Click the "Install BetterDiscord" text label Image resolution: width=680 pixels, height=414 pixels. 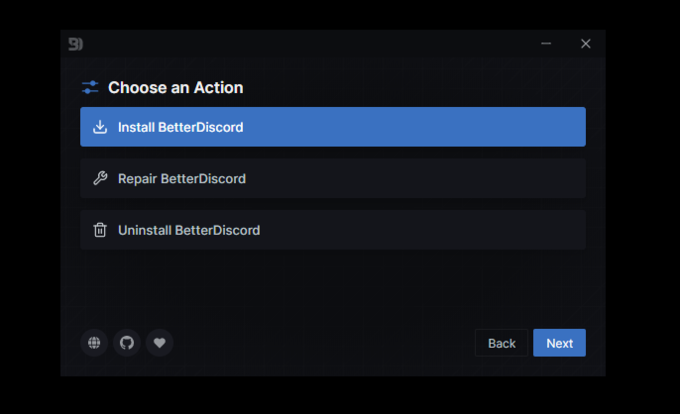180,127
